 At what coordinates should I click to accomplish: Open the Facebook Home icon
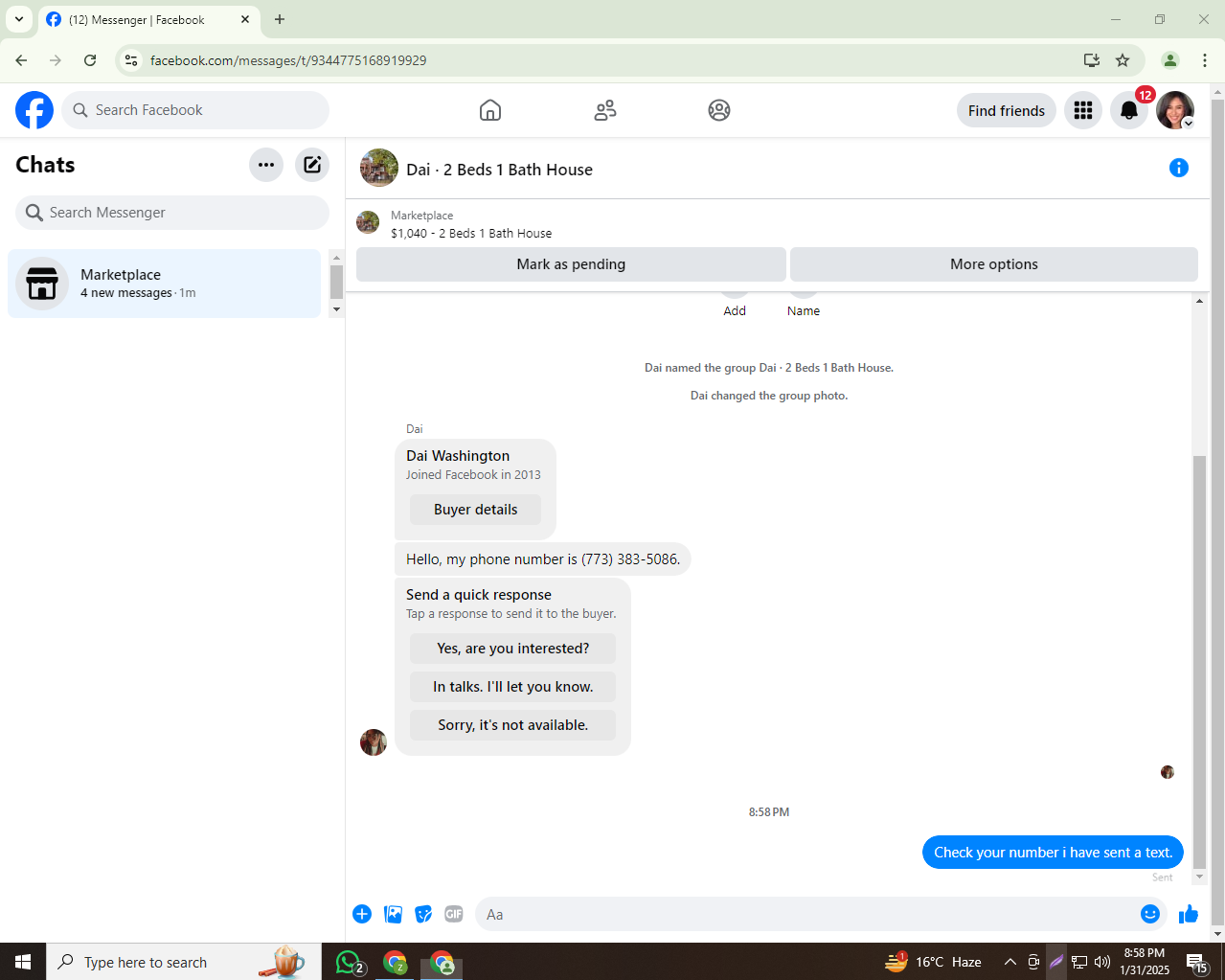tap(490, 110)
